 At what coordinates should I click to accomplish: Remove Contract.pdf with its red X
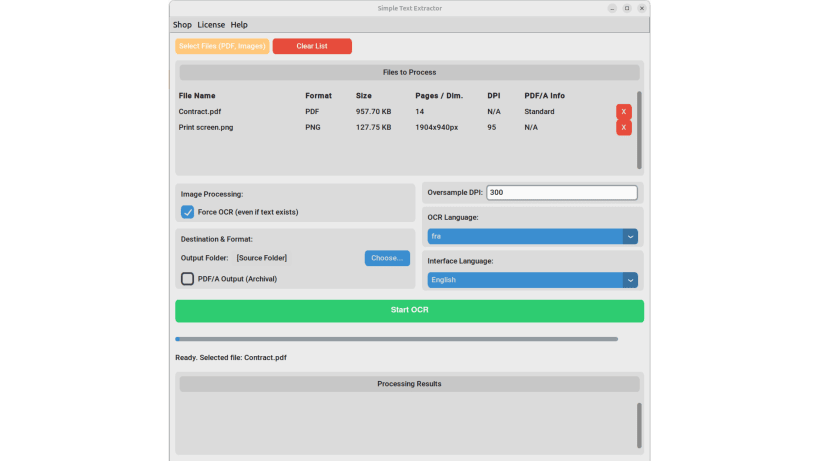[623, 111]
